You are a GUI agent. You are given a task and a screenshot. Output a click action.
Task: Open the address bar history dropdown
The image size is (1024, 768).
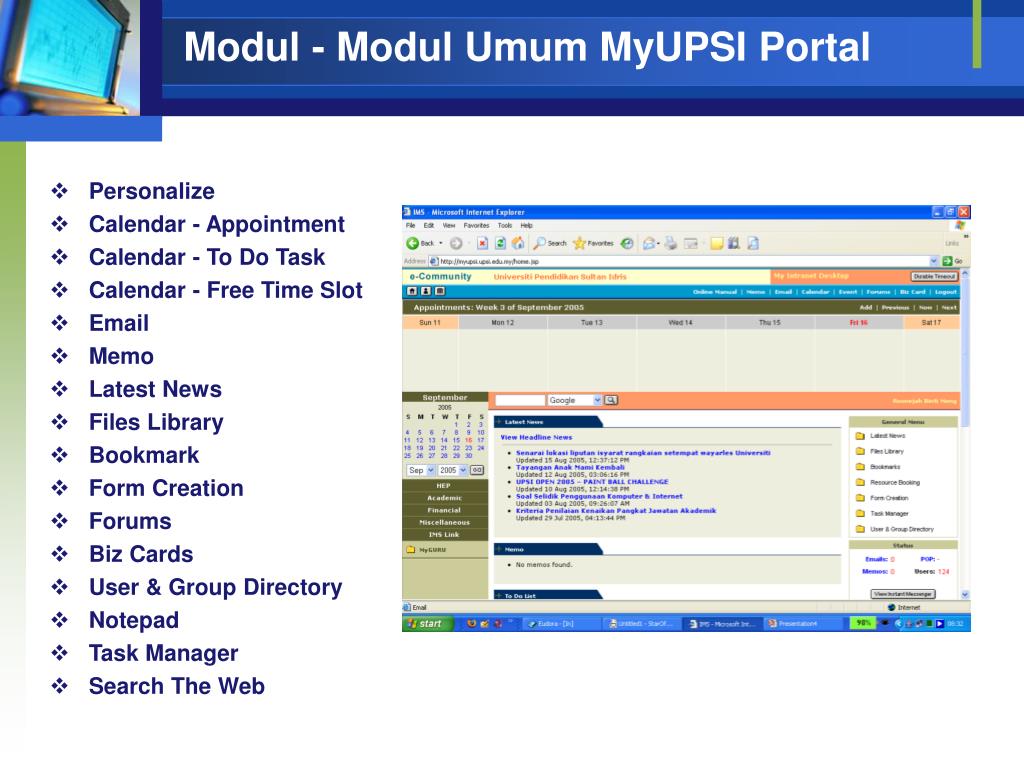tap(934, 261)
